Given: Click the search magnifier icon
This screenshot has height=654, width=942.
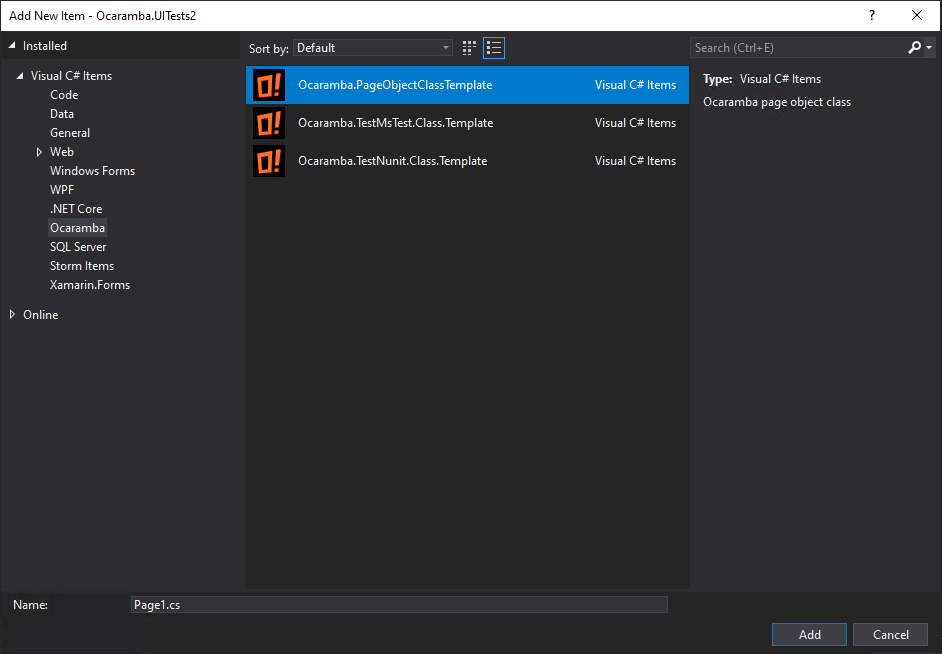Looking at the screenshot, I should 915,48.
